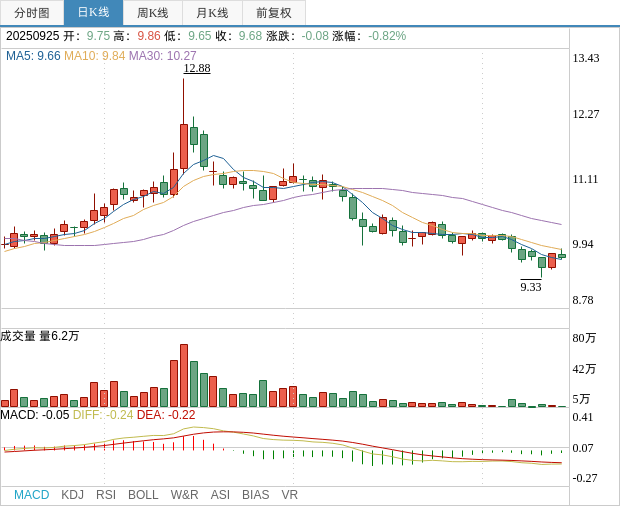The width and height of the screenshot is (620, 506).
Task: Show the RSI indicator
Action: tap(106, 495)
